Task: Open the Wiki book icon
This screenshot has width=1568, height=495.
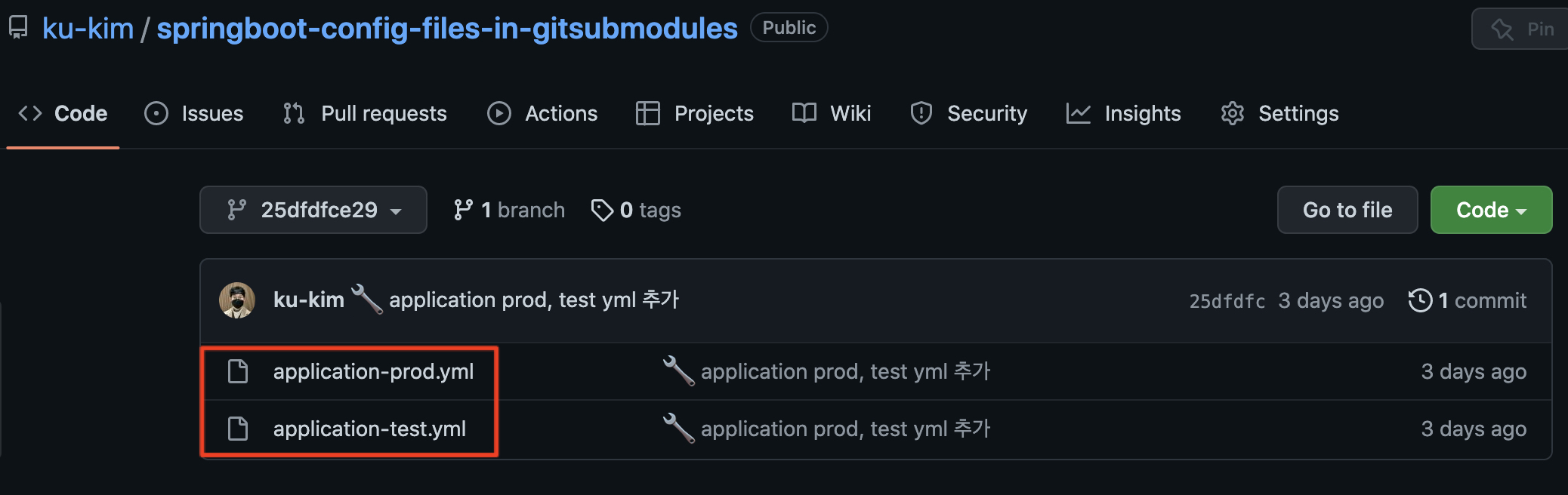Action: (804, 113)
